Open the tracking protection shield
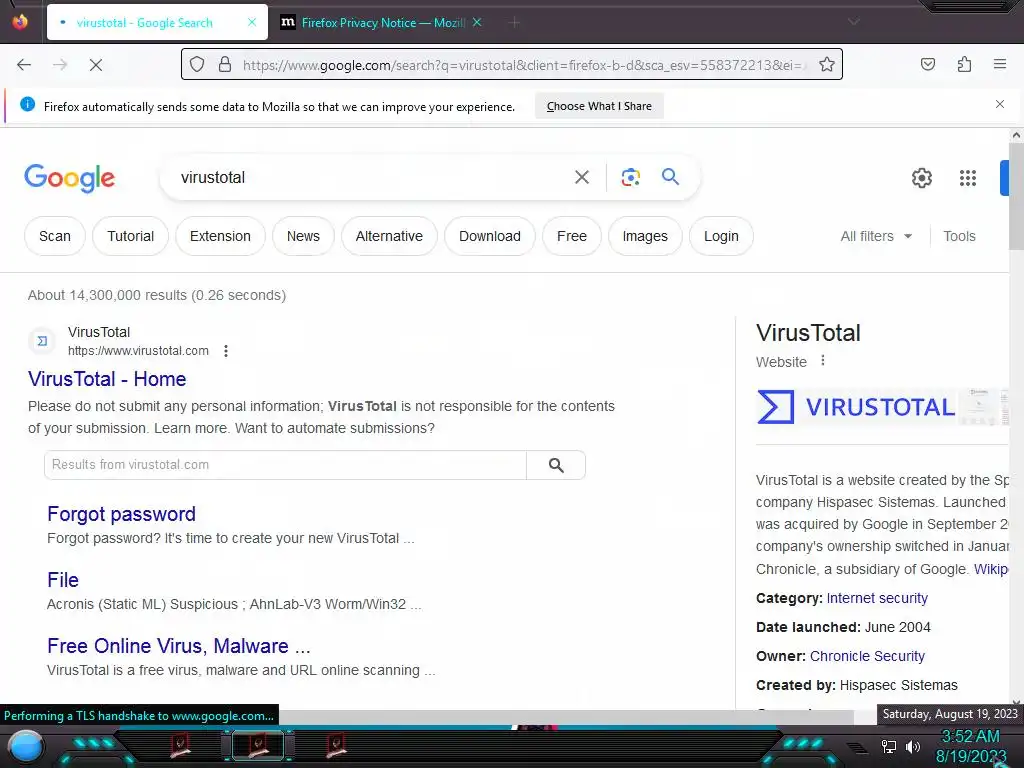 [x=197, y=64]
